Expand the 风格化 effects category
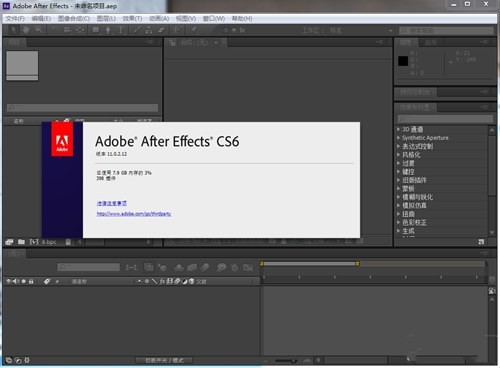Image resolution: width=500 pixels, height=368 pixels. click(399, 155)
